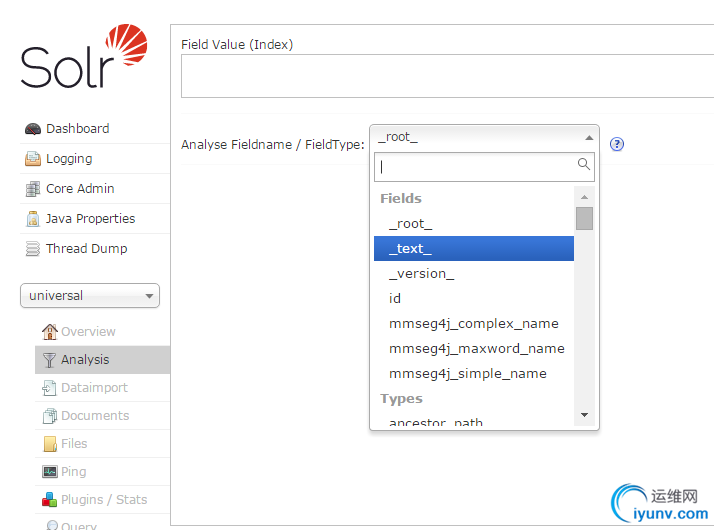Click the Dataimport document icon
Viewport: 714px width, 530px height.
[49, 388]
